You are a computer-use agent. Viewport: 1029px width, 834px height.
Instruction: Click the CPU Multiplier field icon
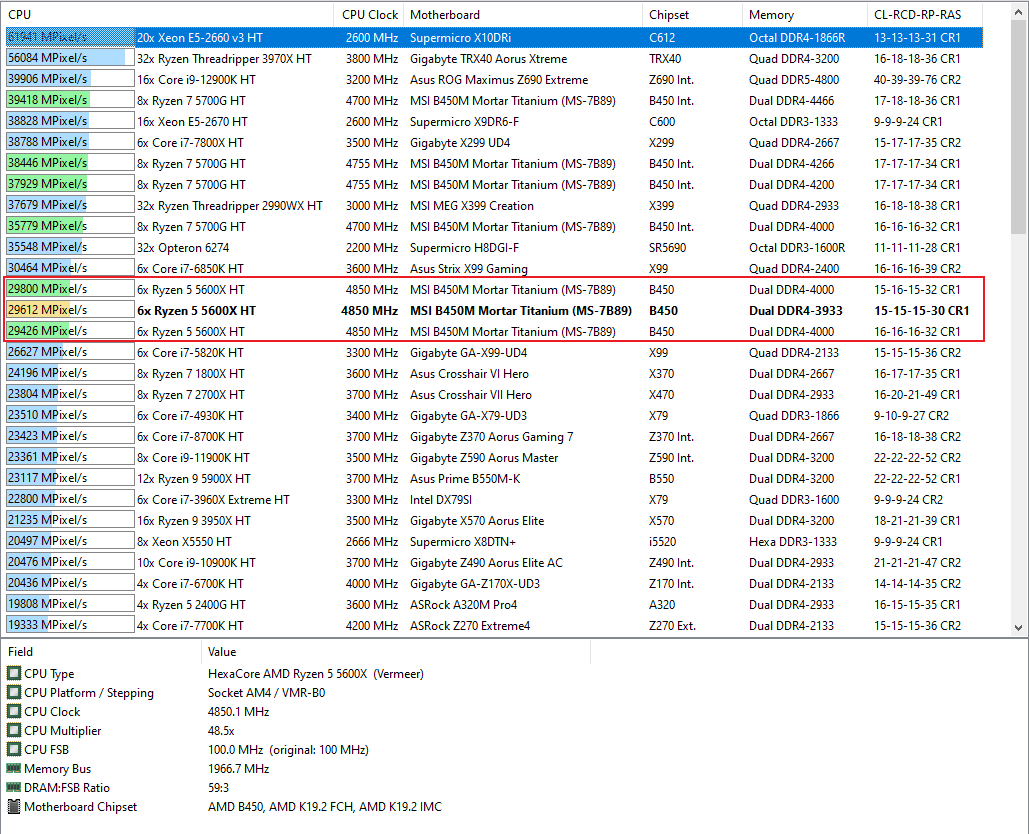[x=13, y=730]
